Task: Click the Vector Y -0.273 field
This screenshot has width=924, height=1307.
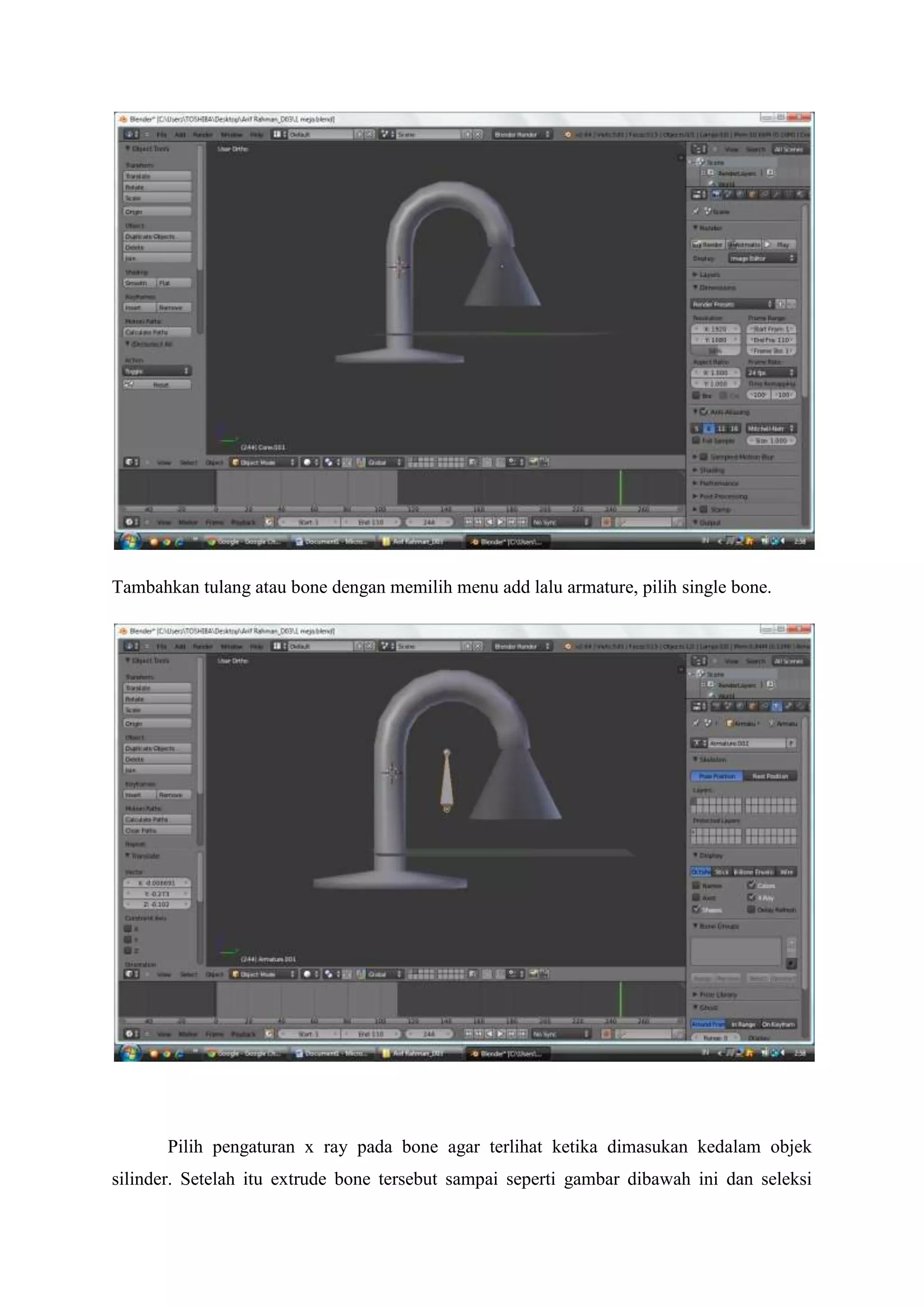Action: [x=157, y=893]
